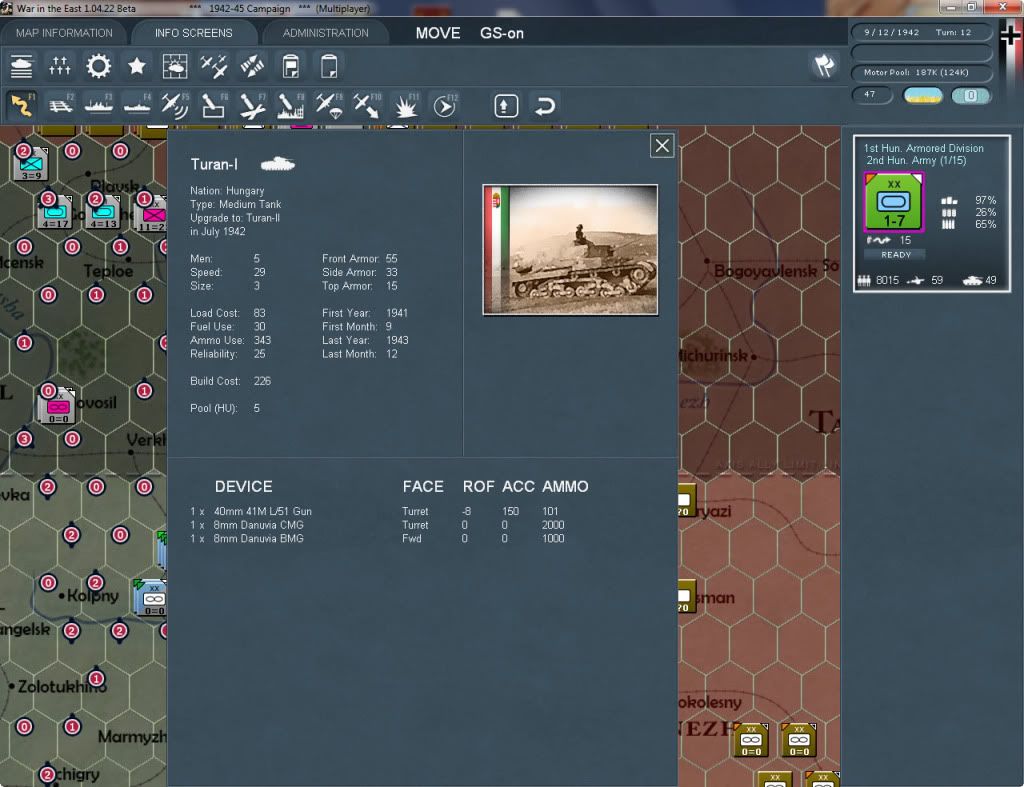Click the 47 value pill in header
This screenshot has height=787, width=1024.
point(872,95)
